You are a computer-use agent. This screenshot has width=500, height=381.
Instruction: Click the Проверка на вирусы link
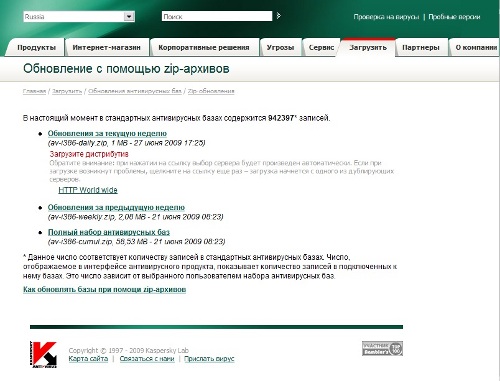click(x=386, y=17)
